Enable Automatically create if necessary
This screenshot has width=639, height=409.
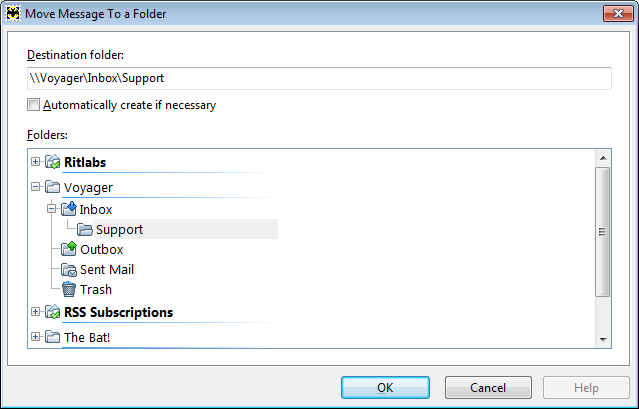pyautogui.click(x=33, y=105)
